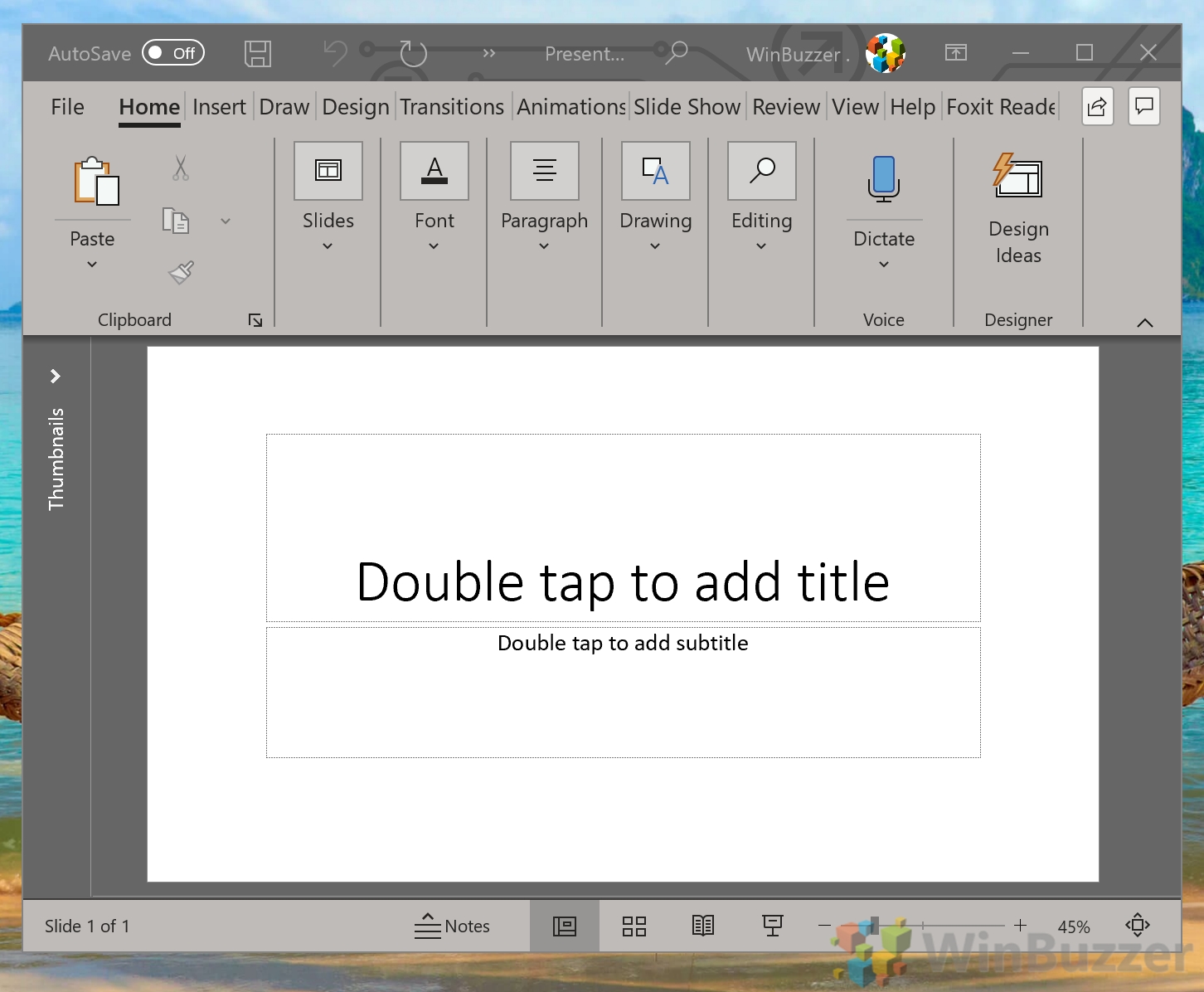Click the Font group icon

[435, 171]
